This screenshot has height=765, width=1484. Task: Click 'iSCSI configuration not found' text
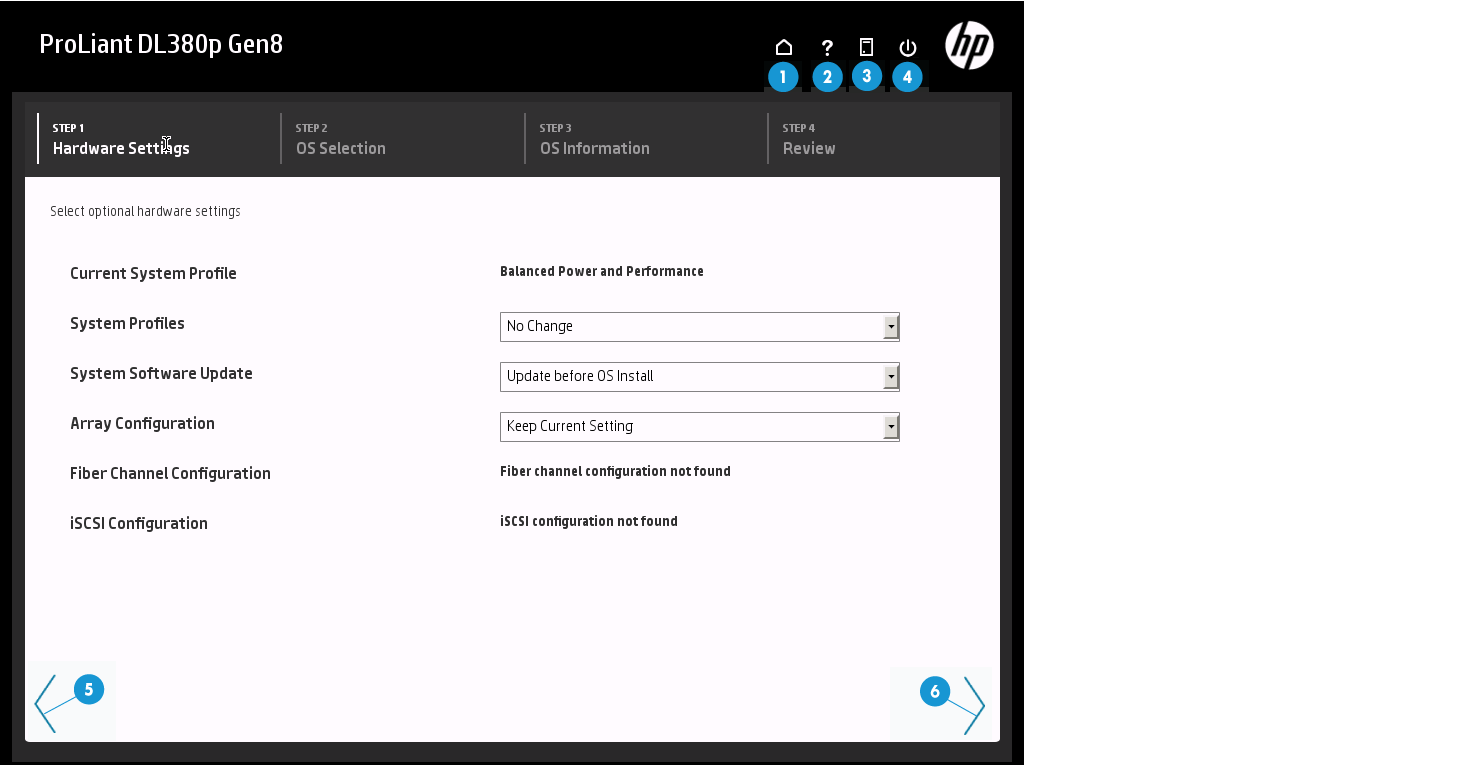coord(589,521)
